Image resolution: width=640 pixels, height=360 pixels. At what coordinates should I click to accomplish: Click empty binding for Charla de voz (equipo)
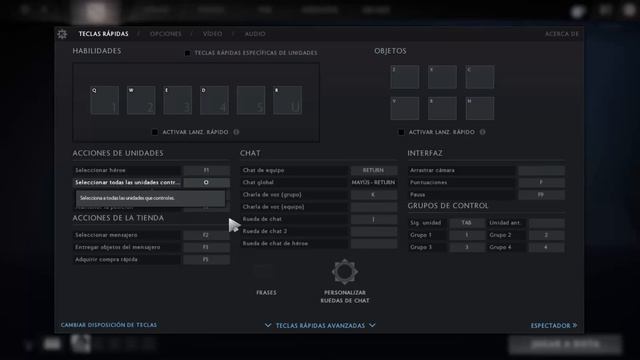pyautogui.click(x=373, y=207)
